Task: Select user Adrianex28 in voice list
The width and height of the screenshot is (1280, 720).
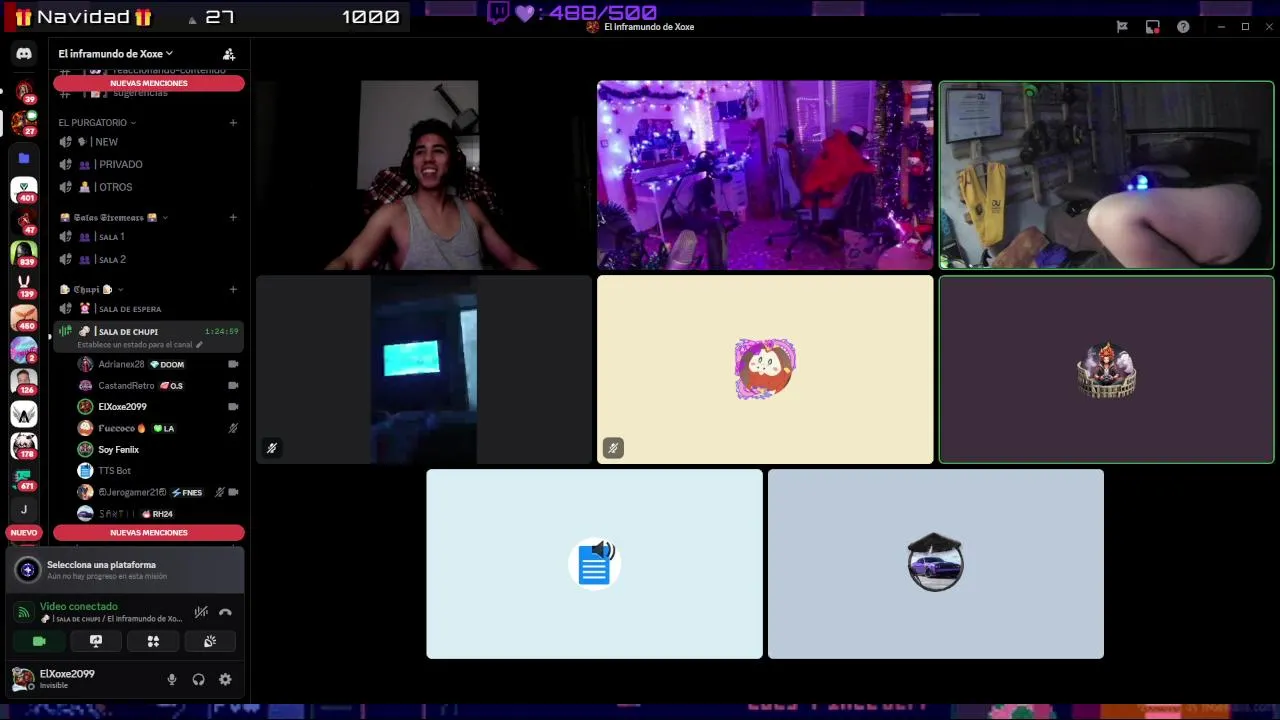Action: tap(159, 364)
